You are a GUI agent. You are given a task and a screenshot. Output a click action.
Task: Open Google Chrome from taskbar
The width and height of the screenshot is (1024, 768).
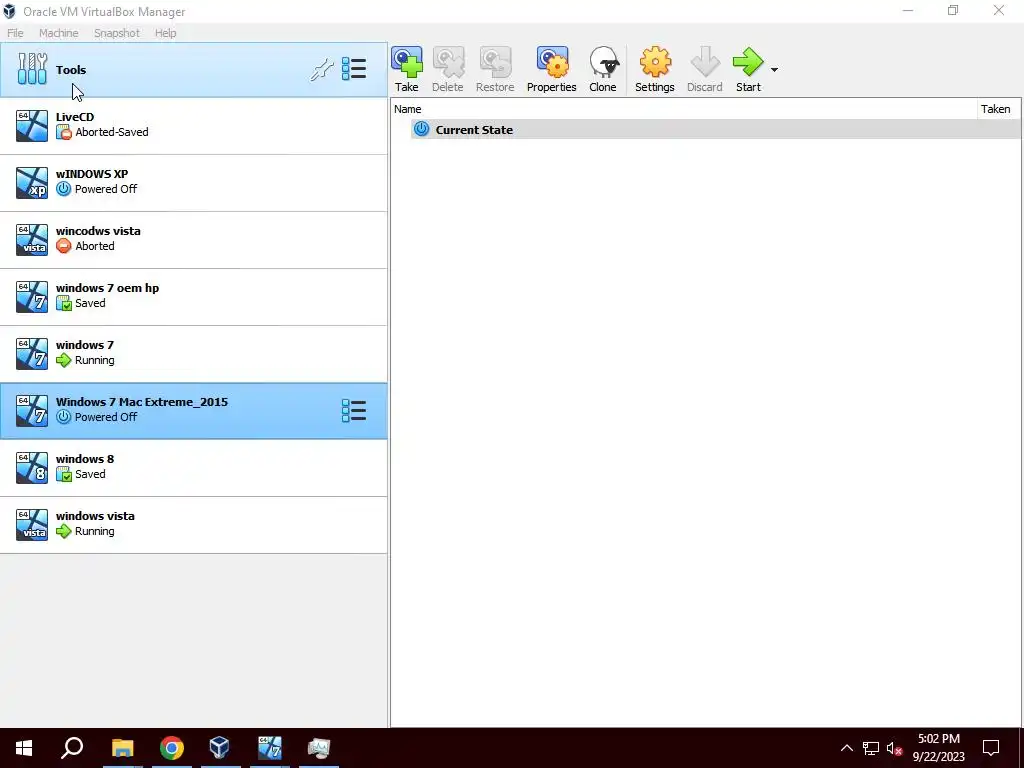(172, 748)
